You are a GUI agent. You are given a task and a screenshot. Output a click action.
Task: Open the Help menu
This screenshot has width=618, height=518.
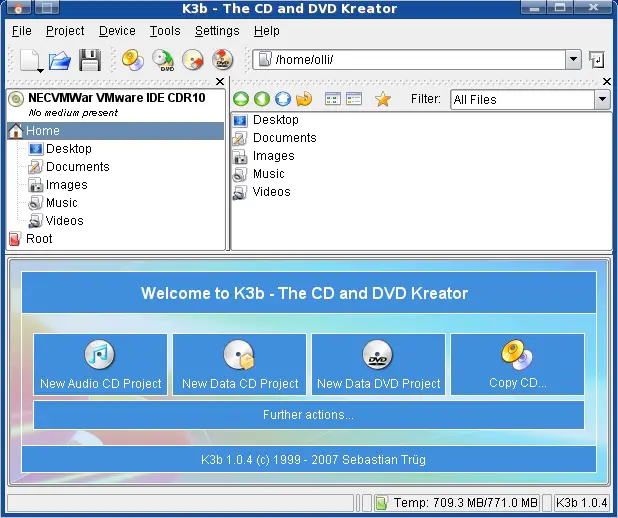coord(267,31)
